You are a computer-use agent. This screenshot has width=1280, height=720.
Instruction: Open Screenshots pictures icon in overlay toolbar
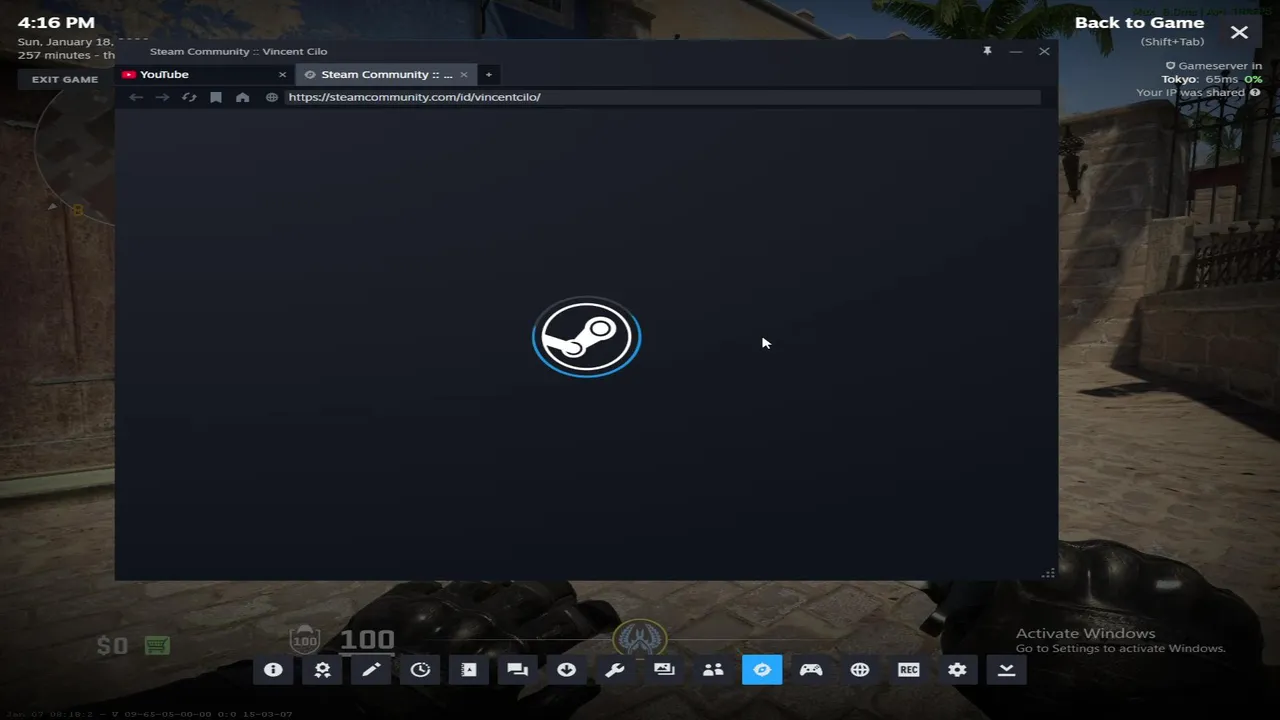[x=664, y=670]
